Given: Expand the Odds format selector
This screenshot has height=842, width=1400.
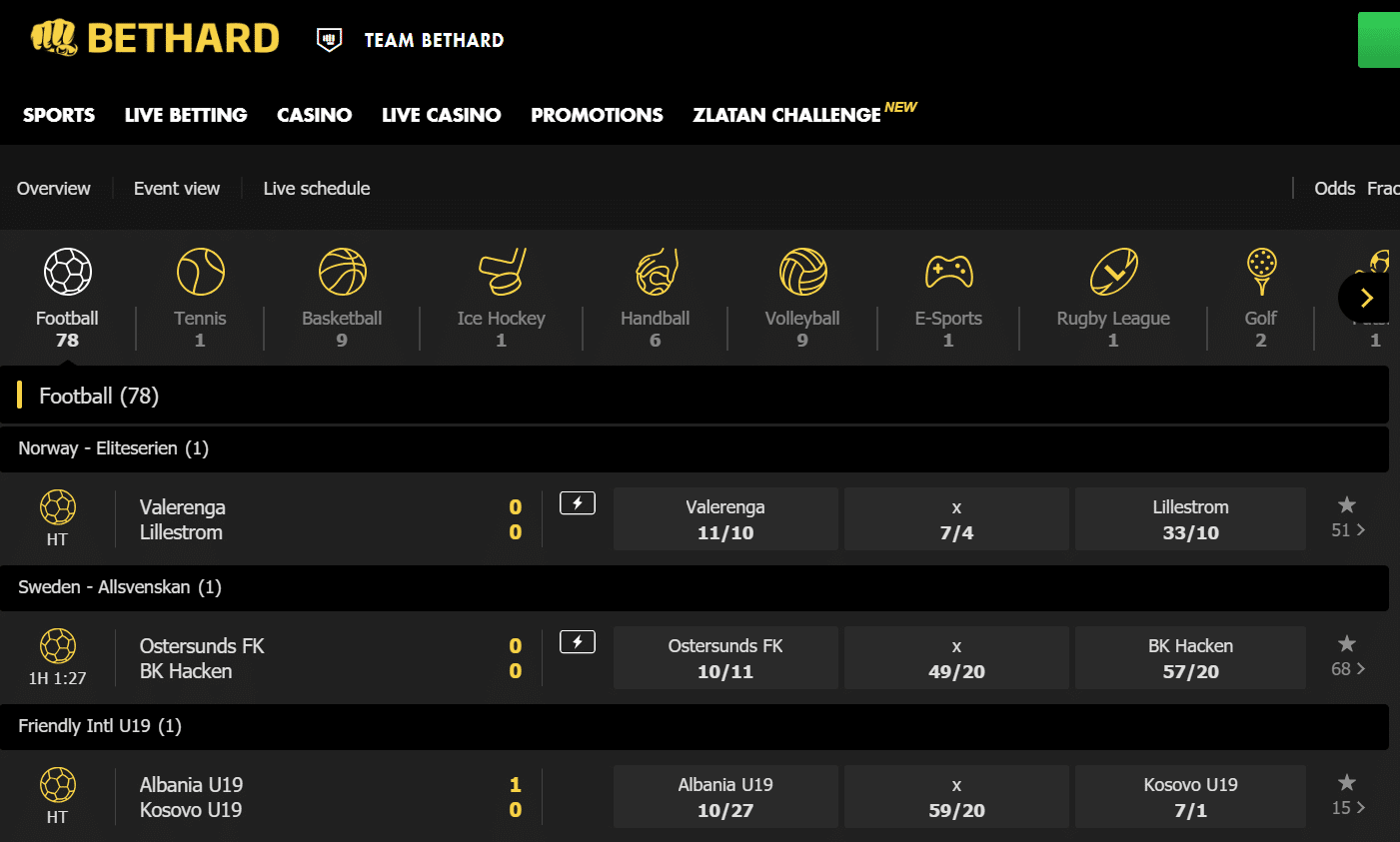Looking at the screenshot, I should tap(1334, 188).
